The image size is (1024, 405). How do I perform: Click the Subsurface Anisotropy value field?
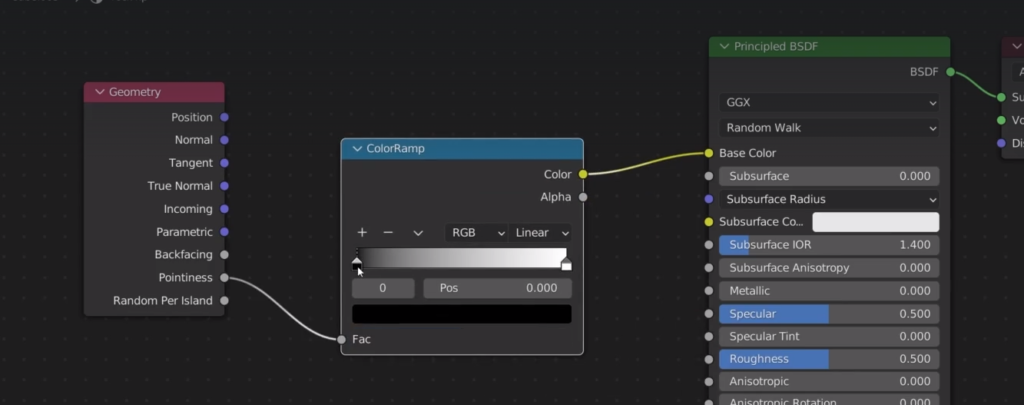coord(829,268)
